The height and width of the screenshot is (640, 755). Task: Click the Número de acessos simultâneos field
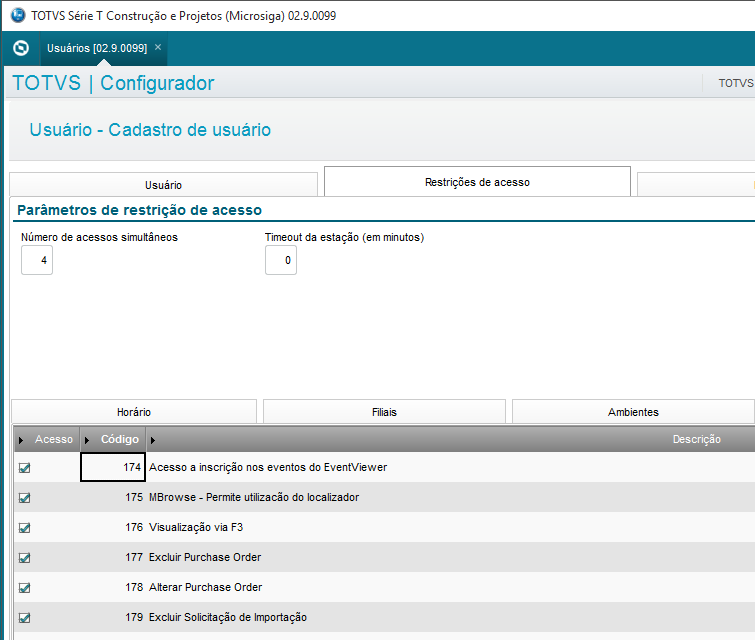click(x=37, y=260)
